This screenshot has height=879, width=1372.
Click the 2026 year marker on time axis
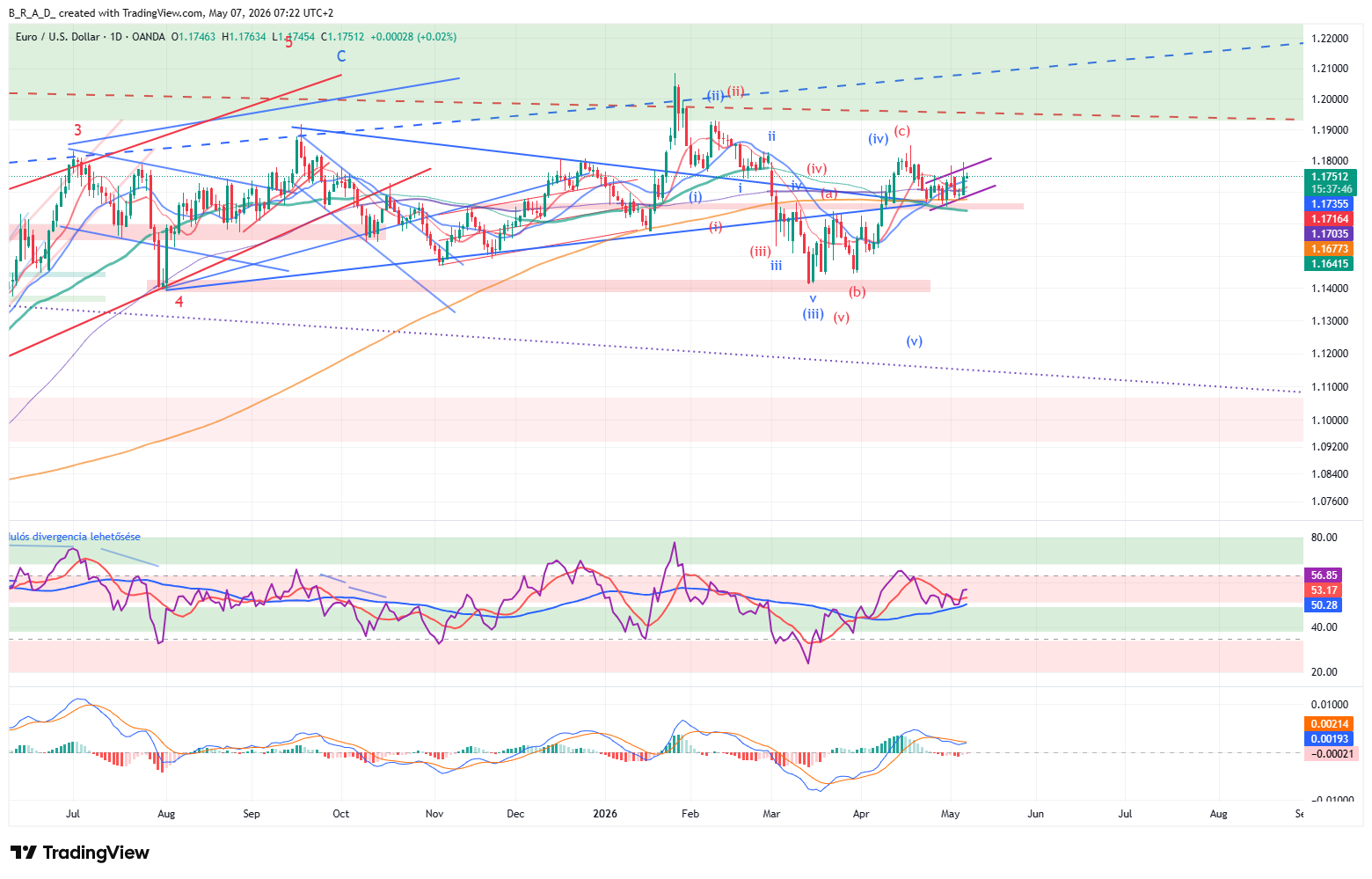pos(605,814)
